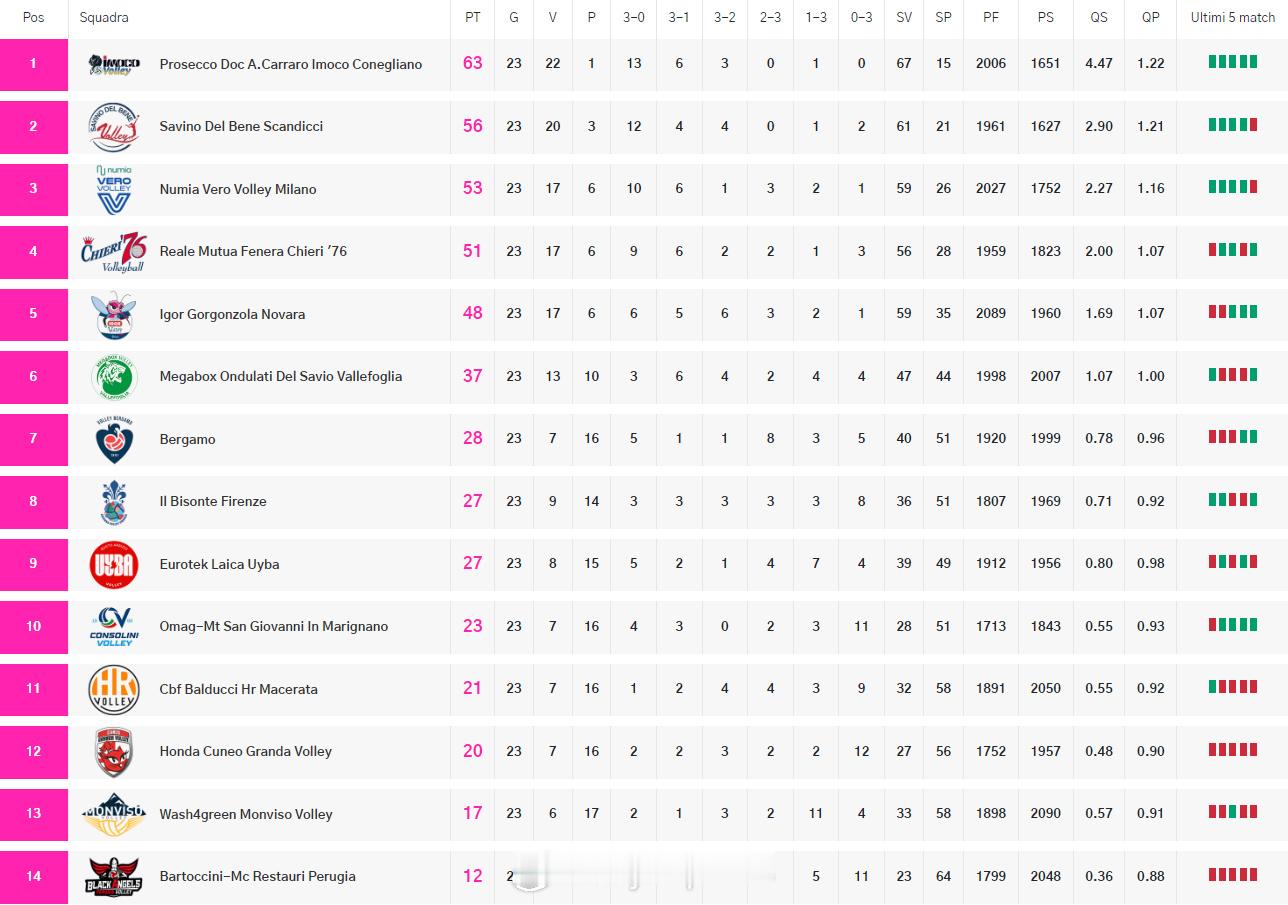Select the Cbf Balducci Hr Macerata name
Image resolution: width=1288 pixels, height=905 pixels.
tap(239, 689)
